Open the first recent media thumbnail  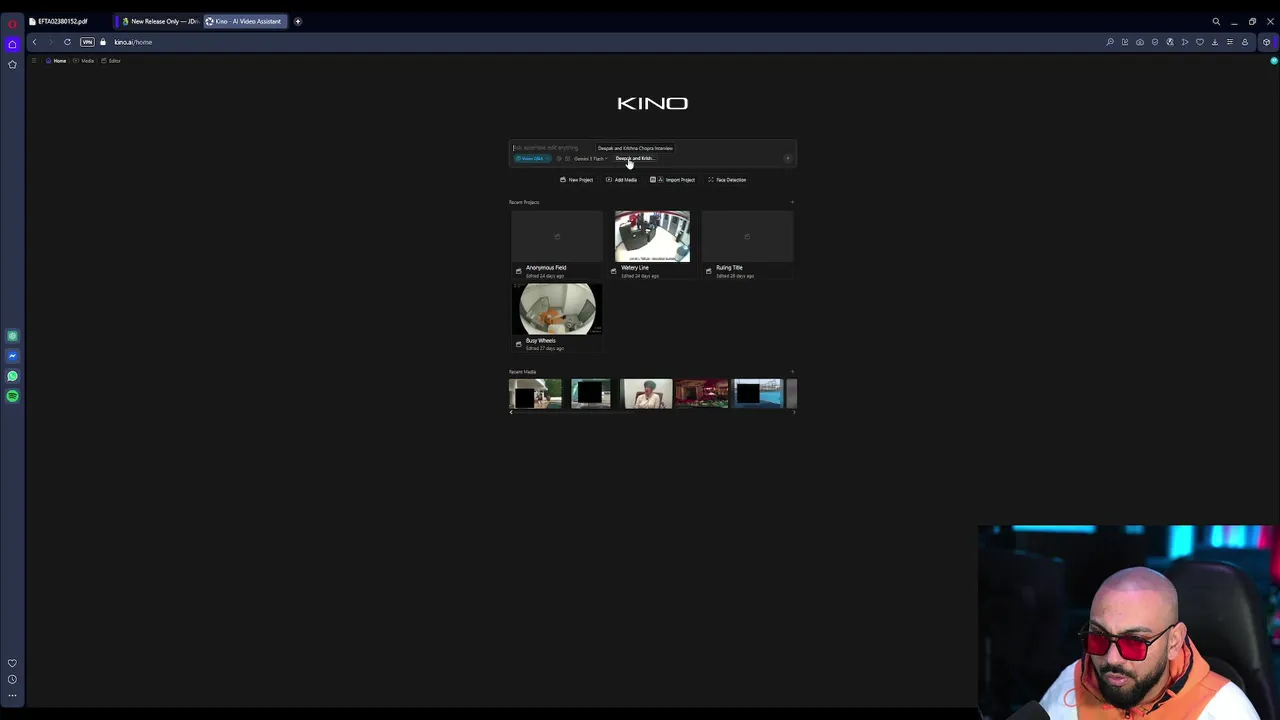(x=535, y=393)
